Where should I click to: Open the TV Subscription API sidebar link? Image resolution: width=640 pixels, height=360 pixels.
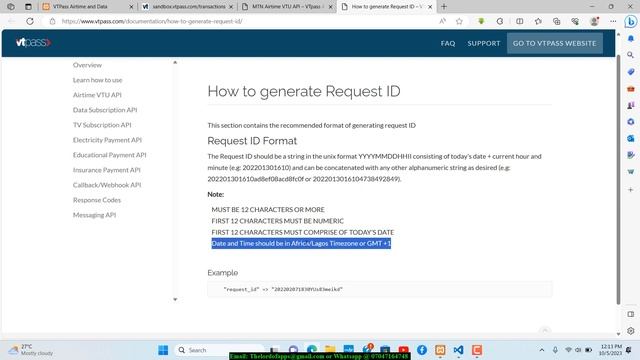pos(102,125)
